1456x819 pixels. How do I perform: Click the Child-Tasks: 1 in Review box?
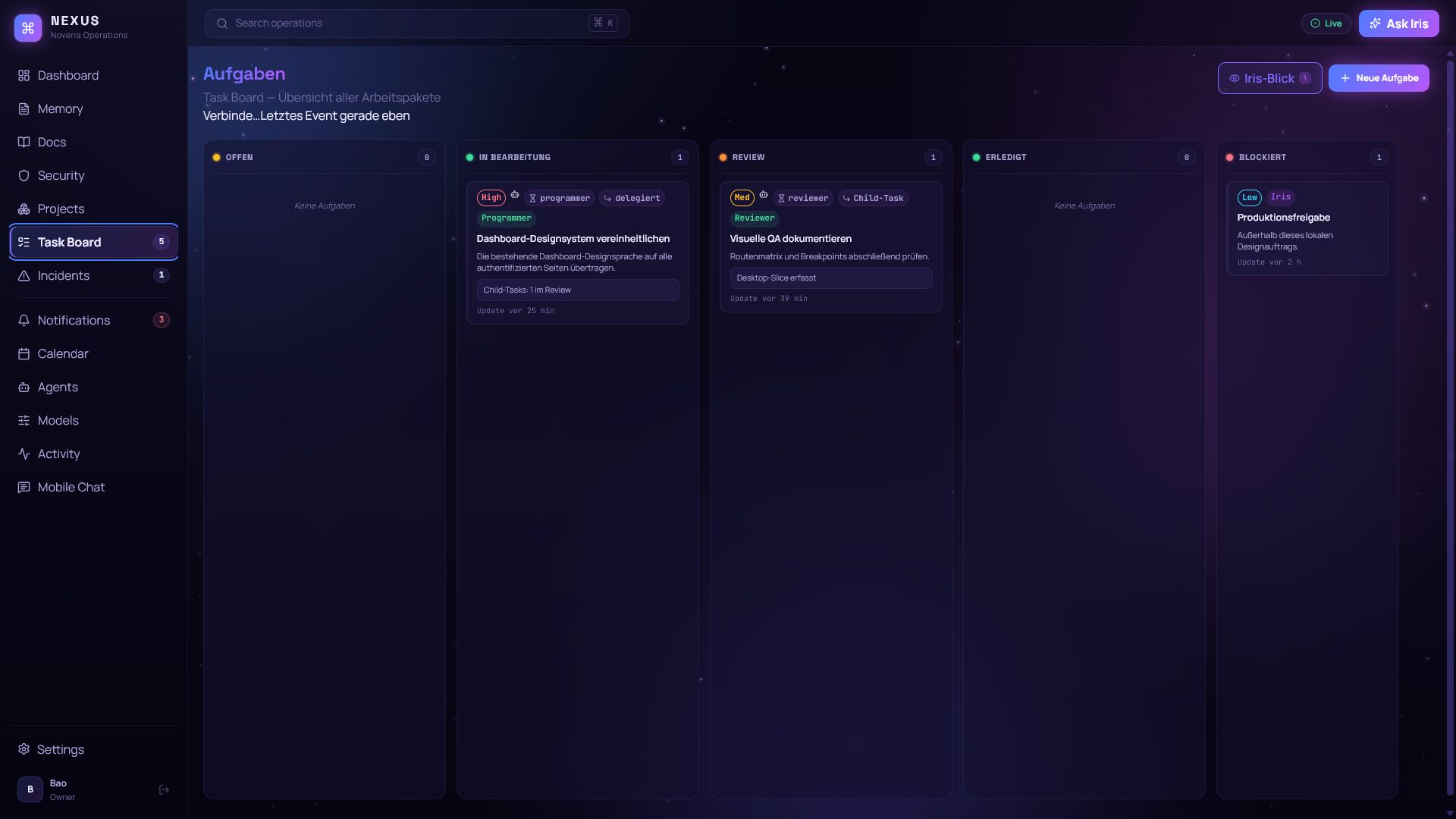(x=578, y=290)
